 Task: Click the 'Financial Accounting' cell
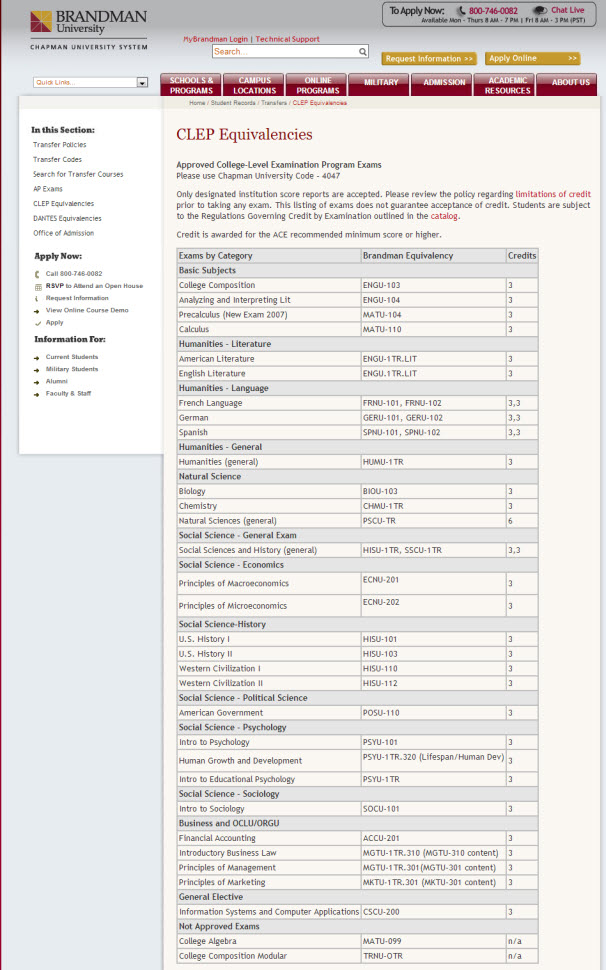[x=268, y=838]
